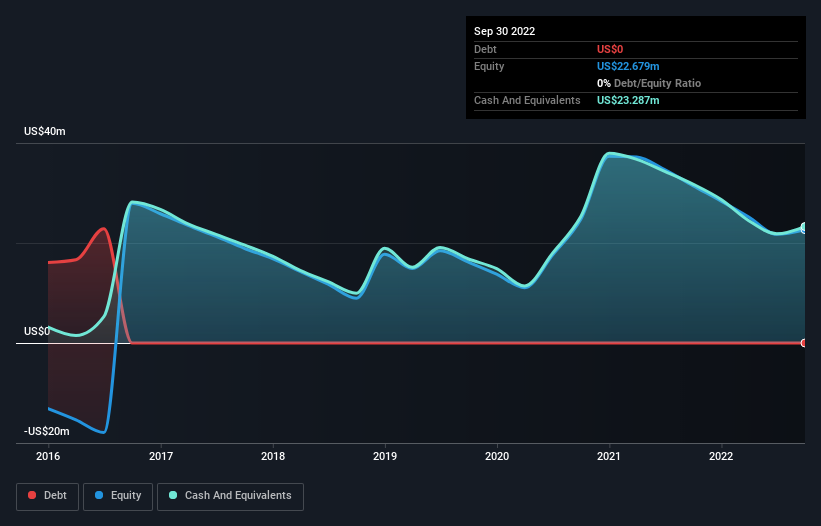The image size is (821, 526).
Task: Click the tooltip Cash And Equivalents label
Action: tap(527, 100)
